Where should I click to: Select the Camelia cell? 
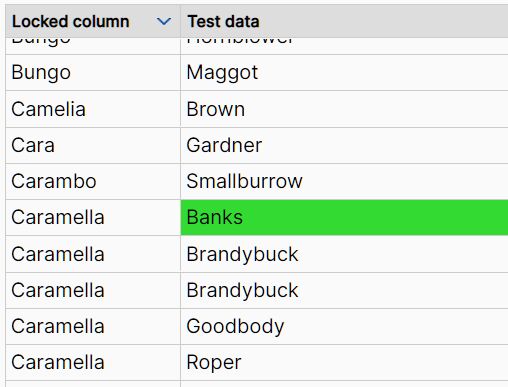pyautogui.click(x=93, y=109)
